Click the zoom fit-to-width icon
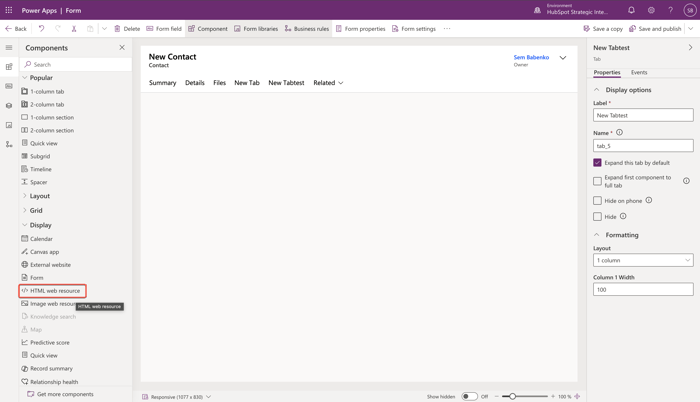The image size is (700, 402). [x=577, y=396]
